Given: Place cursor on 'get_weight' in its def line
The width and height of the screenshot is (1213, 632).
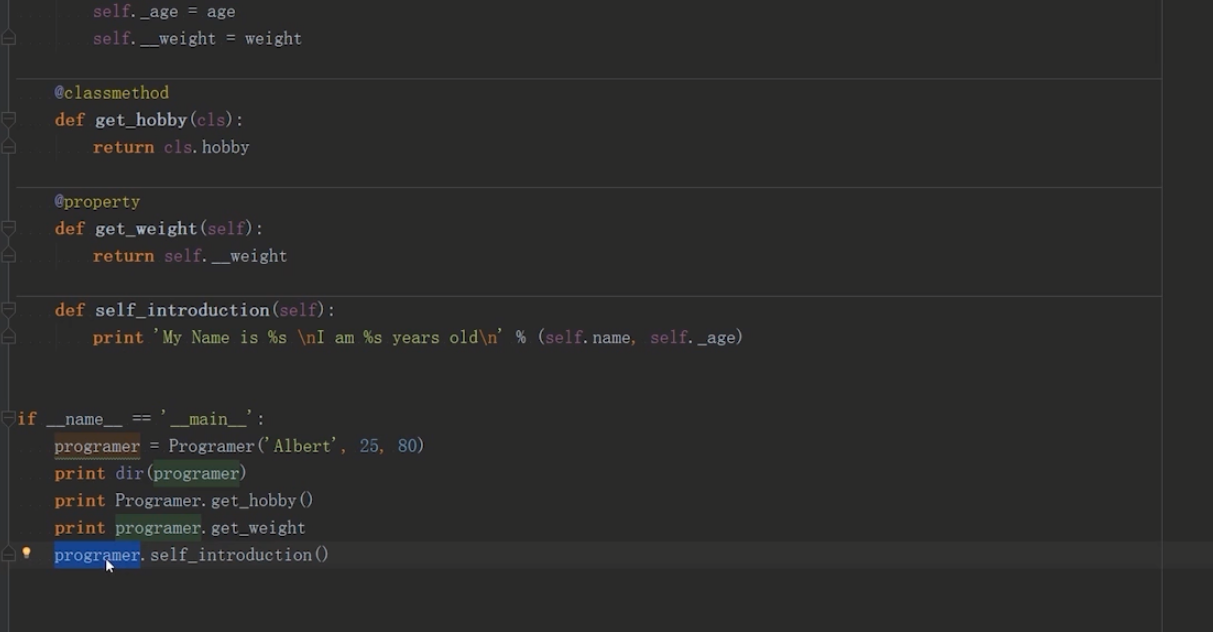Looking at the screenshot, I should (x=146, y=229).
